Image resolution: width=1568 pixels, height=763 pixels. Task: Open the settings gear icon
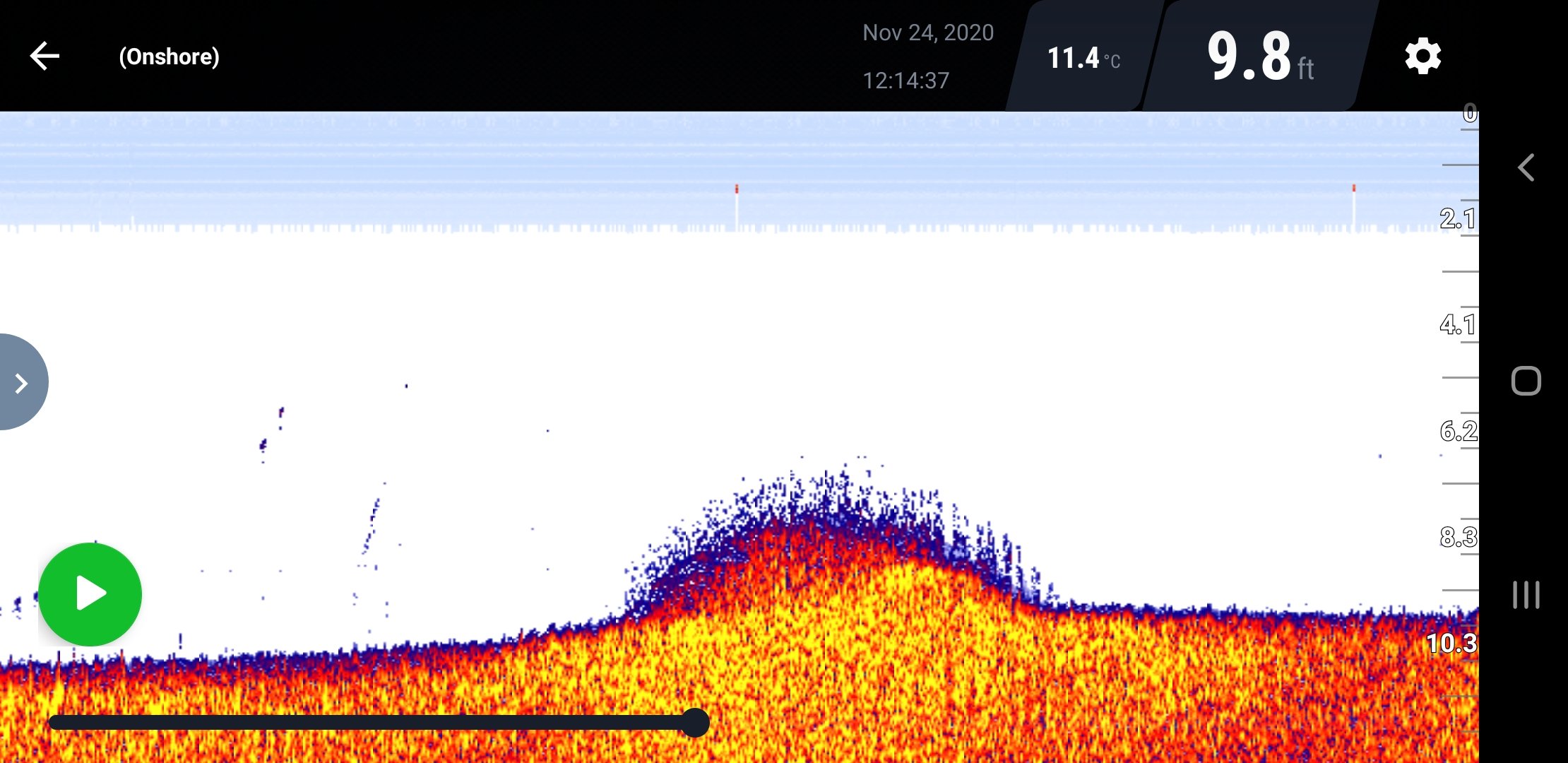(1423, 56)
